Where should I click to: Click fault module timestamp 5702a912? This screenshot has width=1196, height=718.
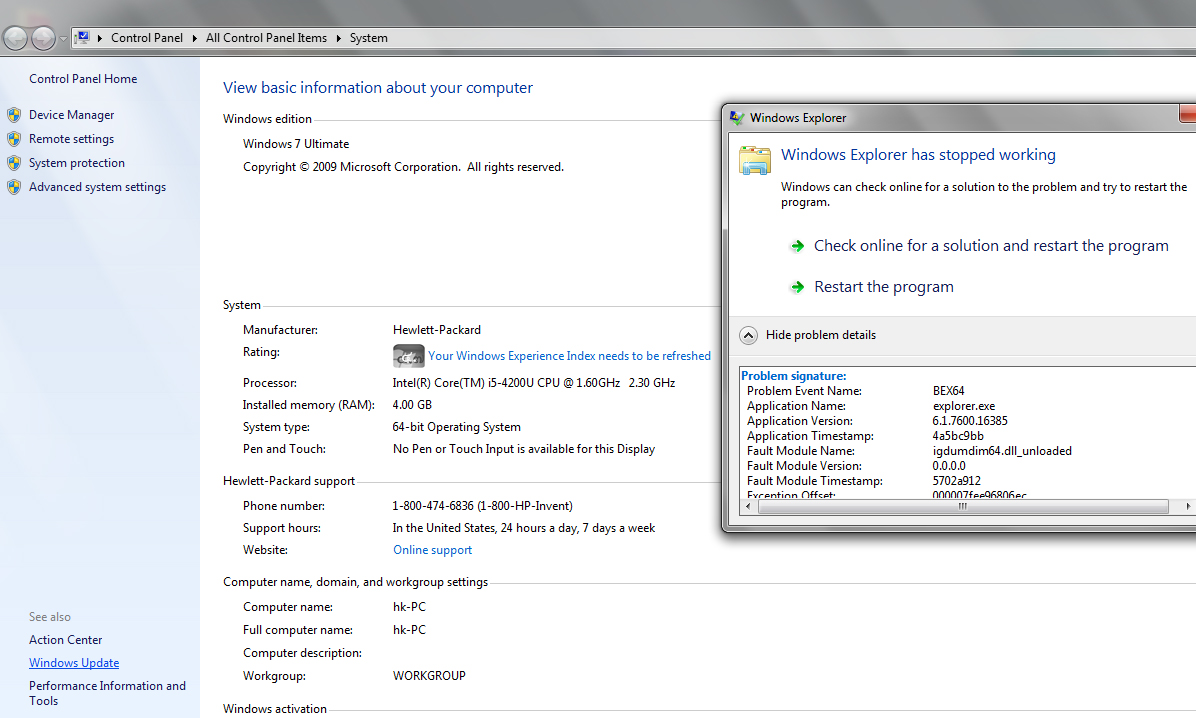coord(956,481)
